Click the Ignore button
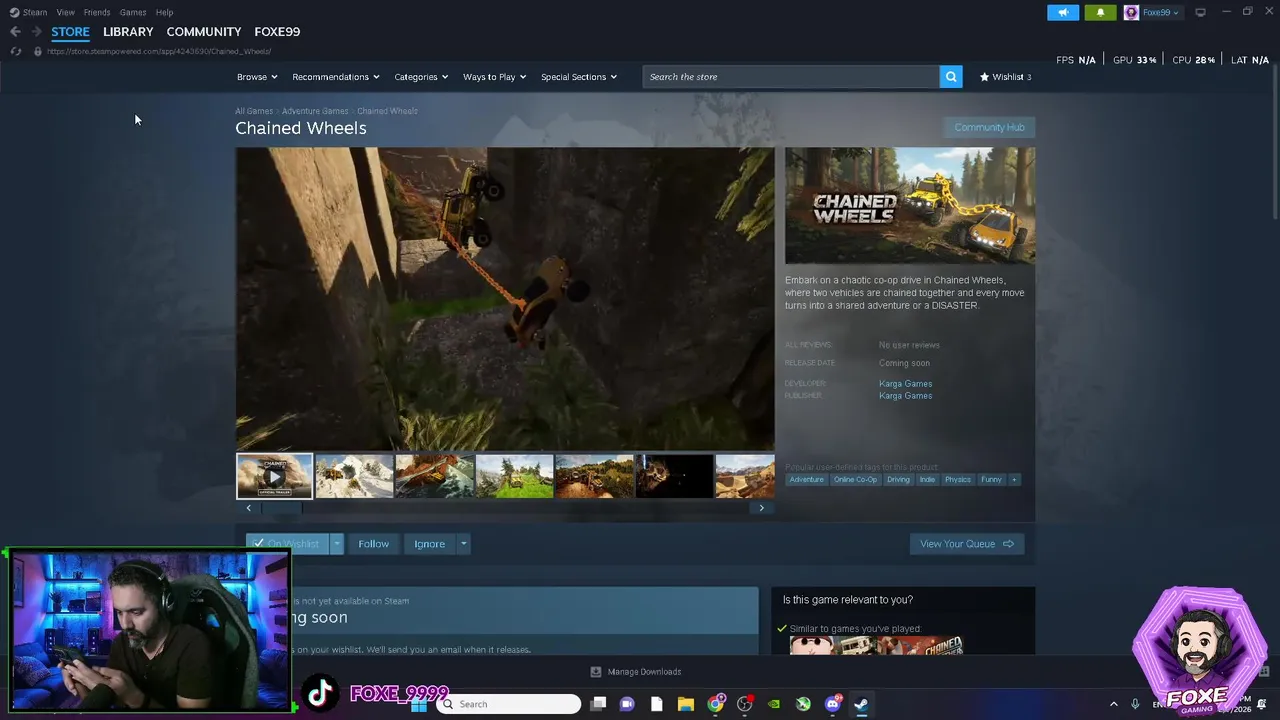Image resolution: width=1280 pixels, height=720 pixels. pyautogui.click(x=430, y=544)
